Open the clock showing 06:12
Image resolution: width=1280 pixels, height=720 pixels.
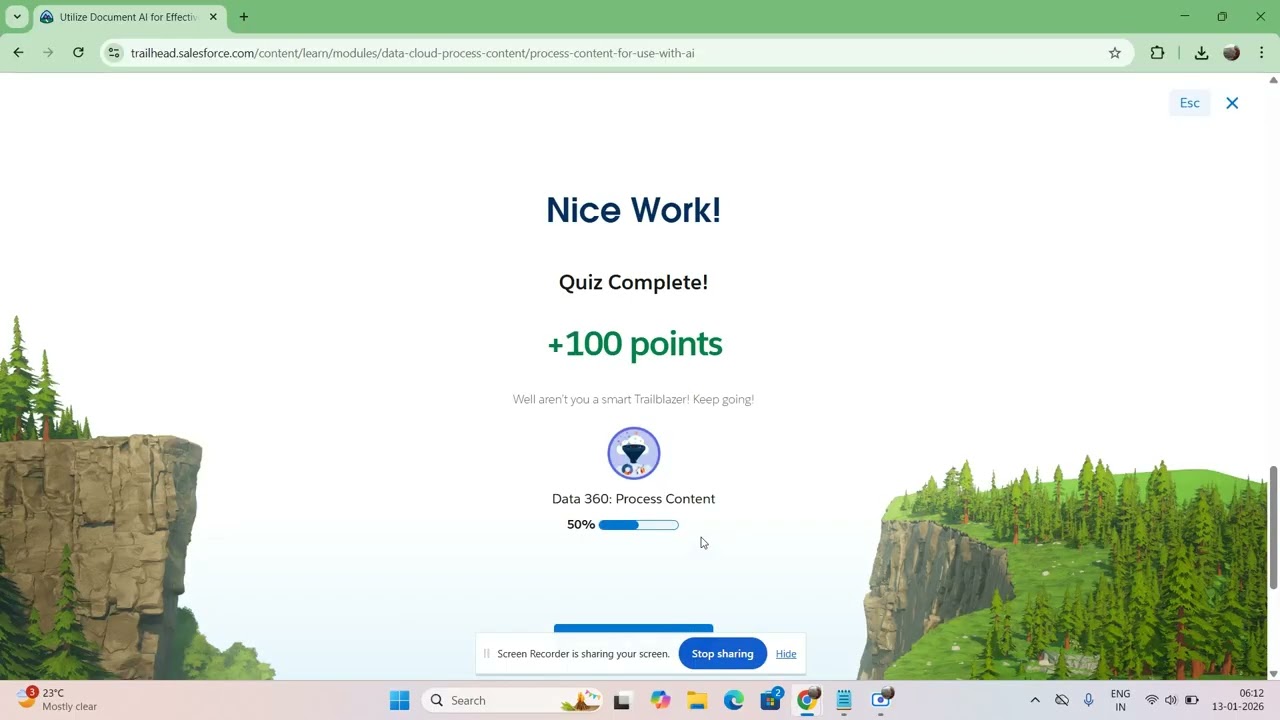(1238, 700)
